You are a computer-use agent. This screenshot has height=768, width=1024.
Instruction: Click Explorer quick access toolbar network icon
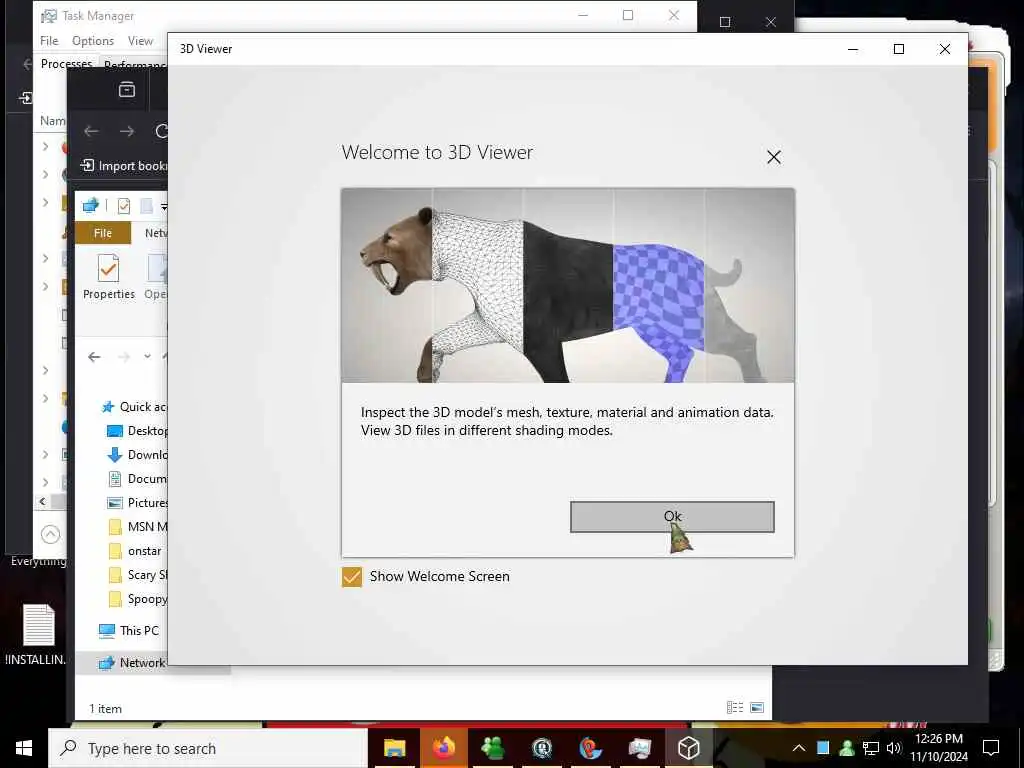[90, 206]
